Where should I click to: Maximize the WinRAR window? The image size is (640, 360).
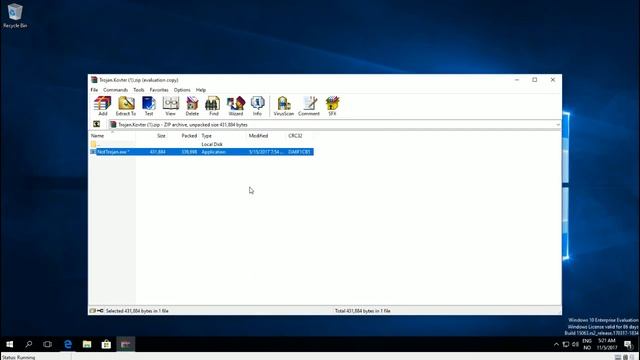tap(535, 80)
